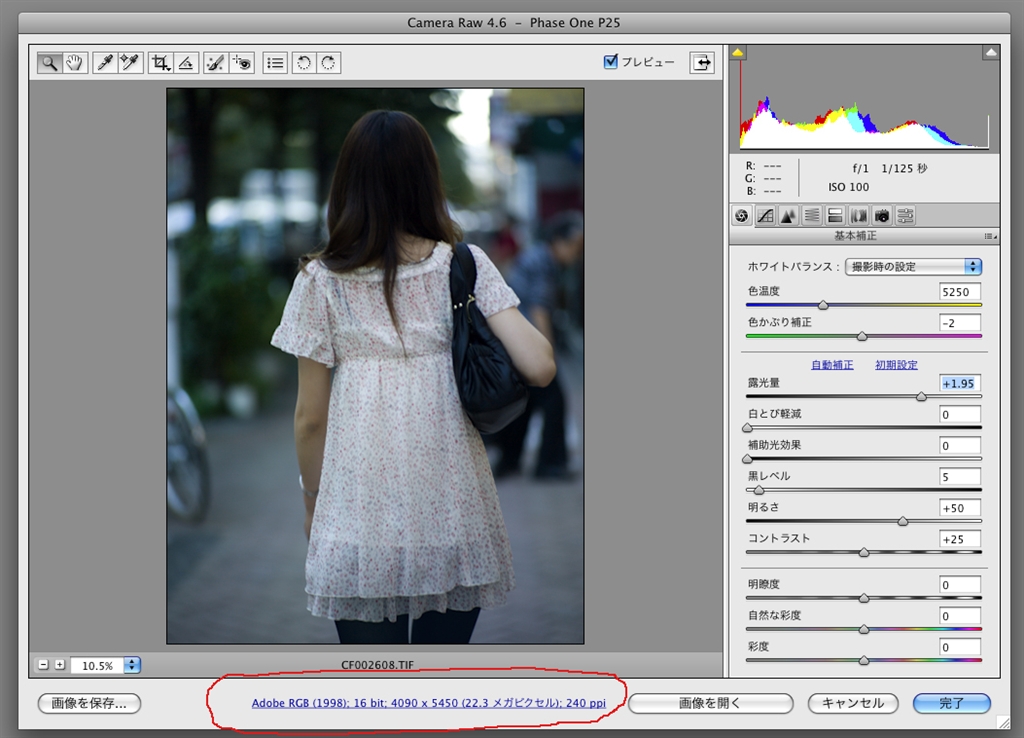Select the Crop tool
The height and width of the screenshot is (738, 1024).
(161, 63)
